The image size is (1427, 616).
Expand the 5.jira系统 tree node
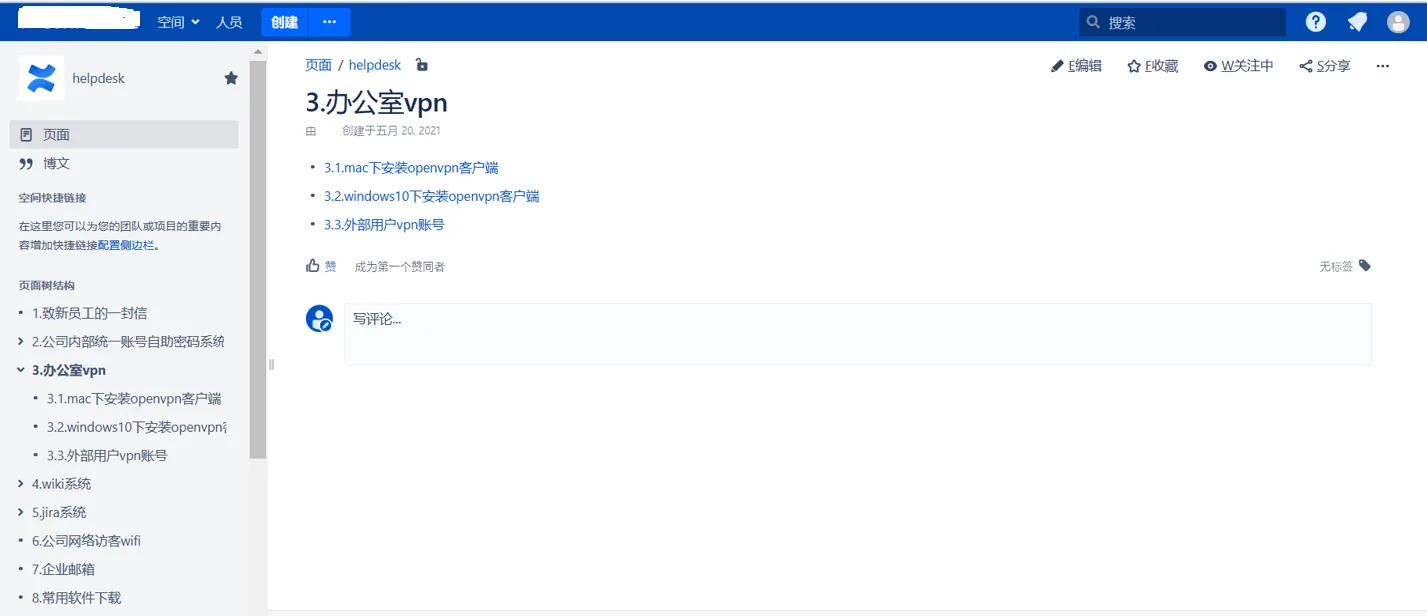pos(21,512)
